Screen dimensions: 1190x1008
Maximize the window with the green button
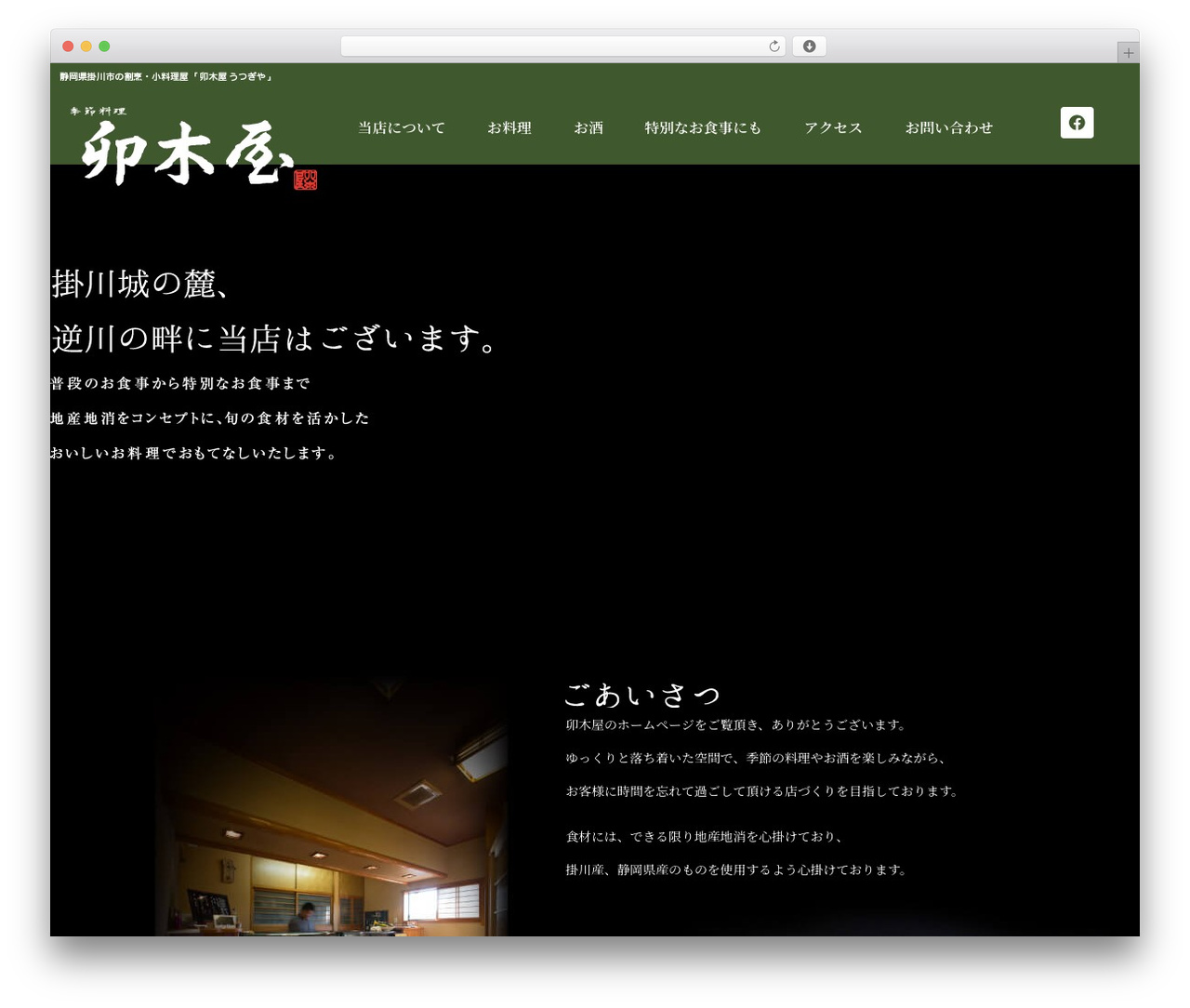pyautogui.click(x=104, y=46)
